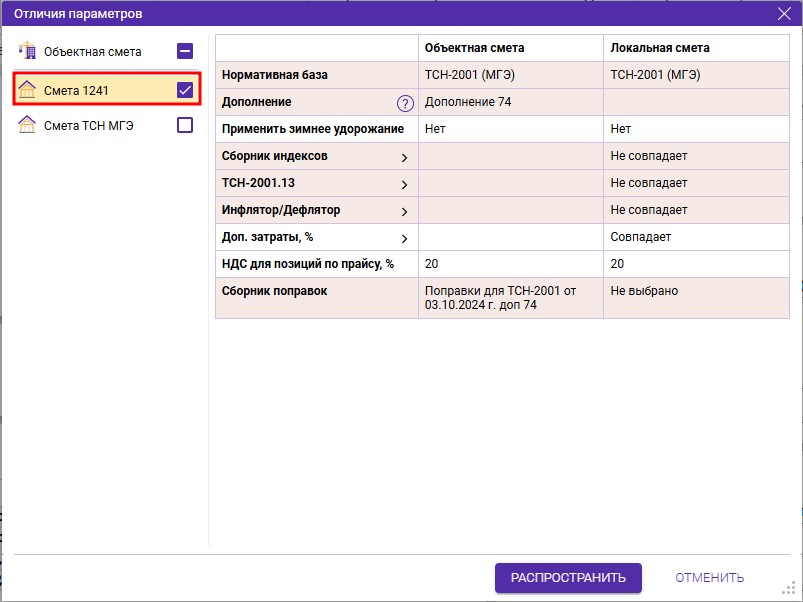The width and height of the screenshot is (803, 602).
Task: Click the Объектная смета column header
Action: [474, 48]
